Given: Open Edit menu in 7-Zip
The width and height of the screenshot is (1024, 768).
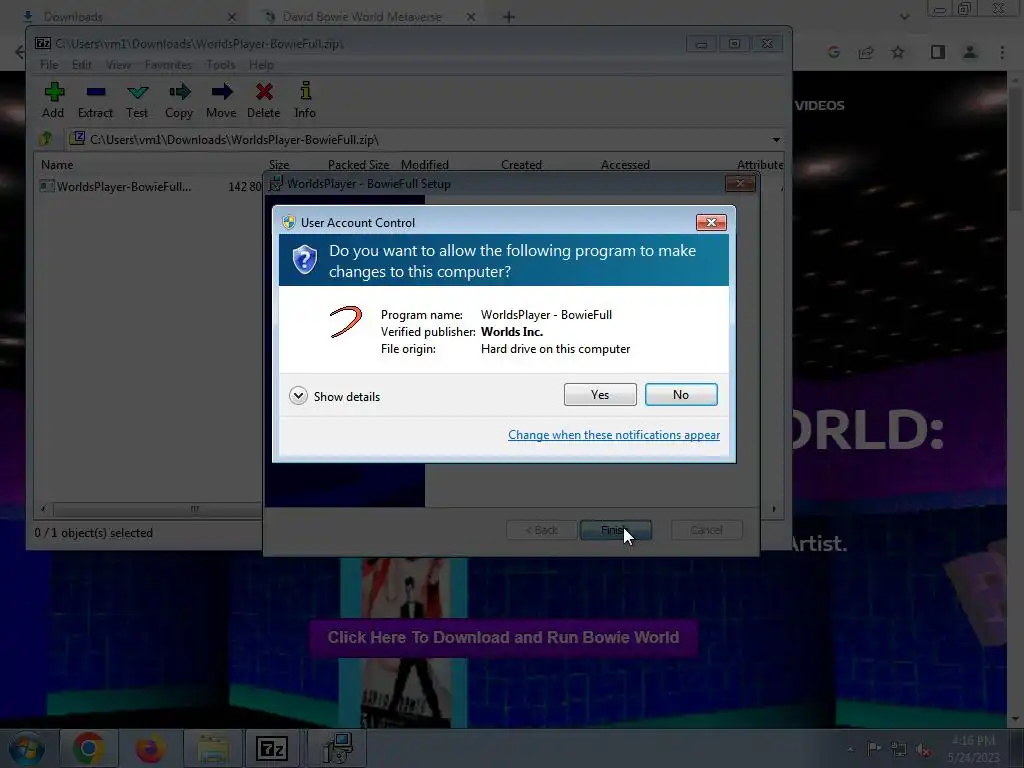Looking at the screenshot, I should 82,65.
